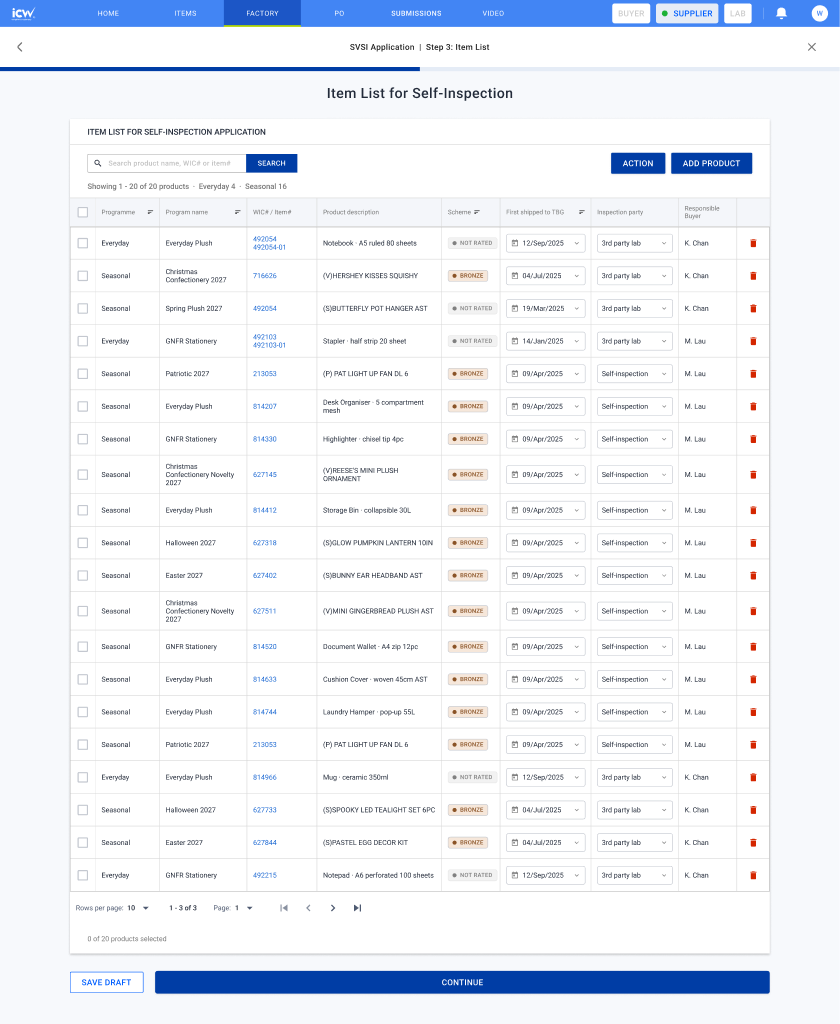Switch to the BUYER role
Image resolution: width=840 pixels, height=1024 pixels.
[x=631, y=13]
